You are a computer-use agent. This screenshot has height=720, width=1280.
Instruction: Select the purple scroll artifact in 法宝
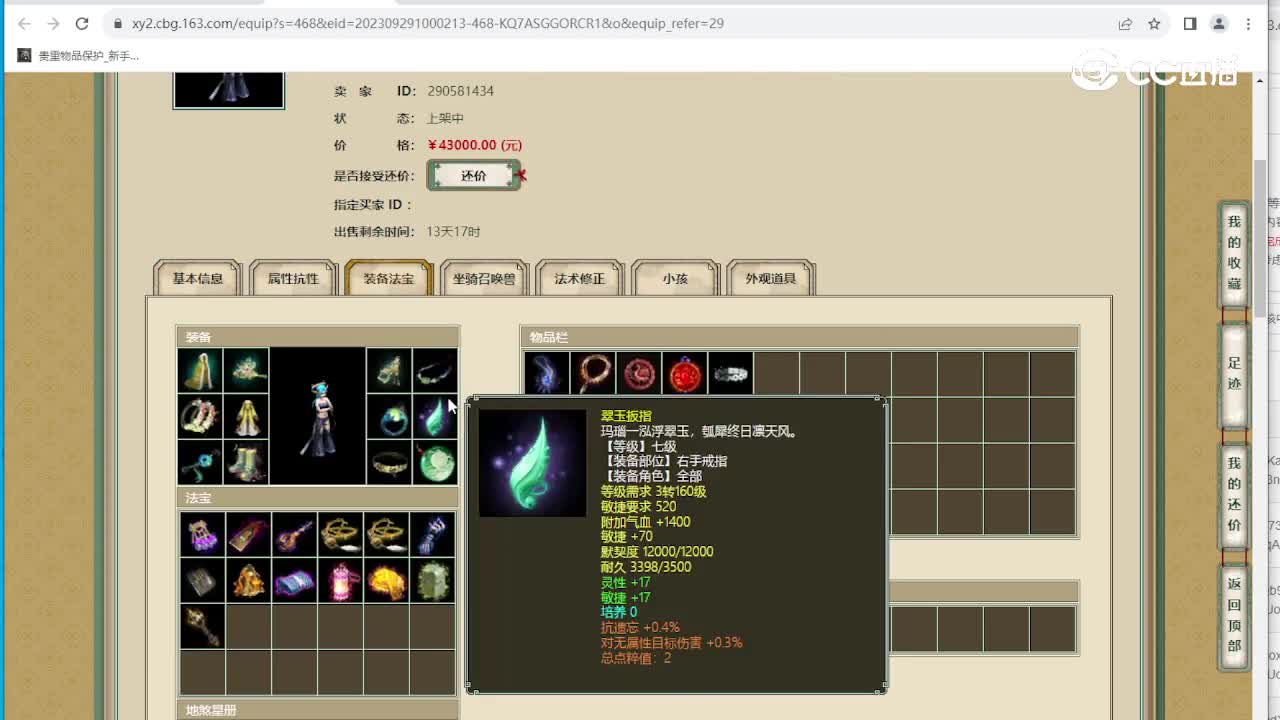[294, 580]
